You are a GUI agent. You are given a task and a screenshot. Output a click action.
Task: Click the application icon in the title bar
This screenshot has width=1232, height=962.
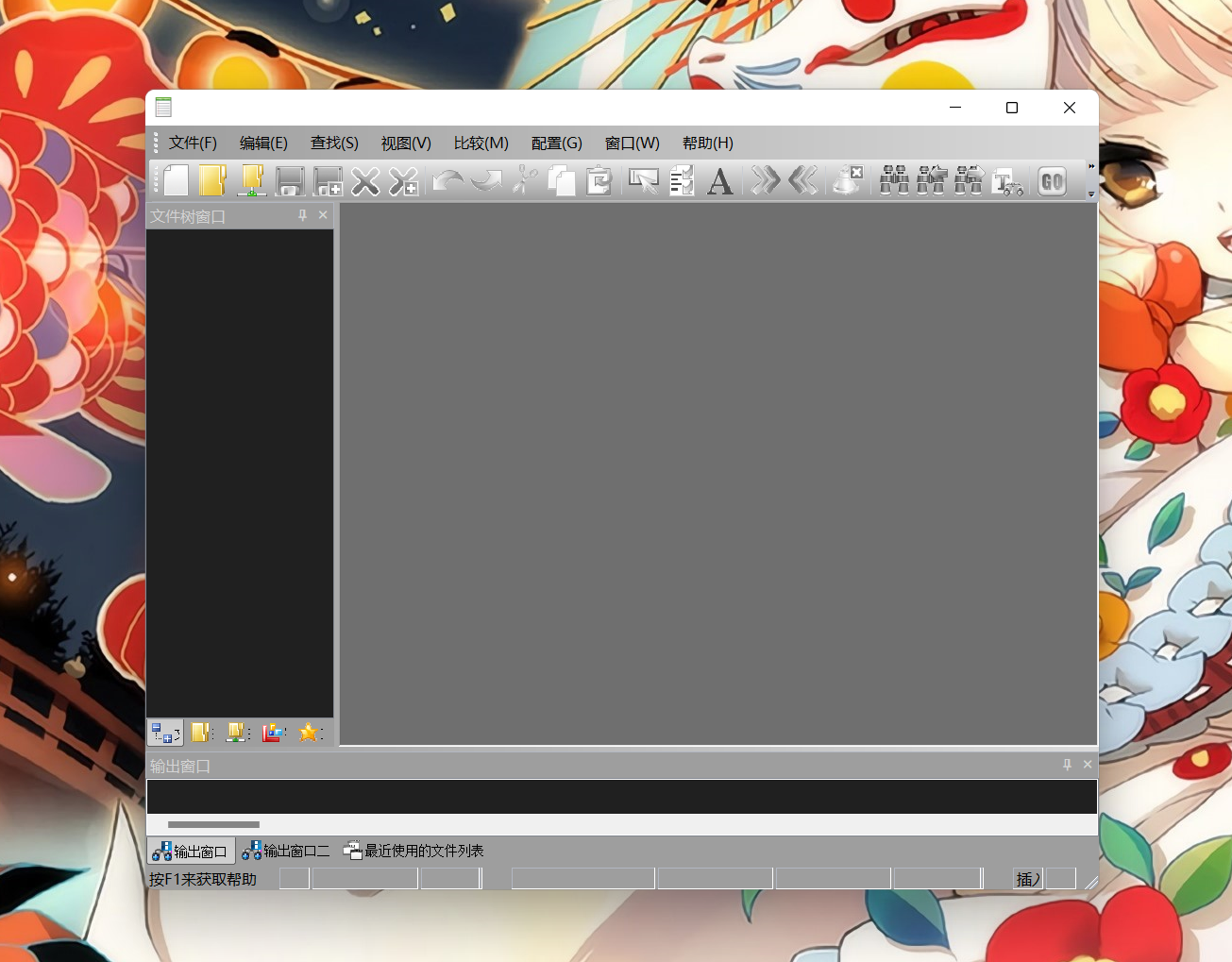tap(163, 107)
